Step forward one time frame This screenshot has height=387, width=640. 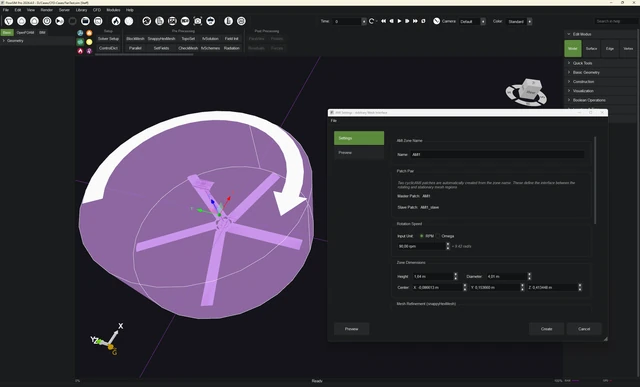coord(407,21)
